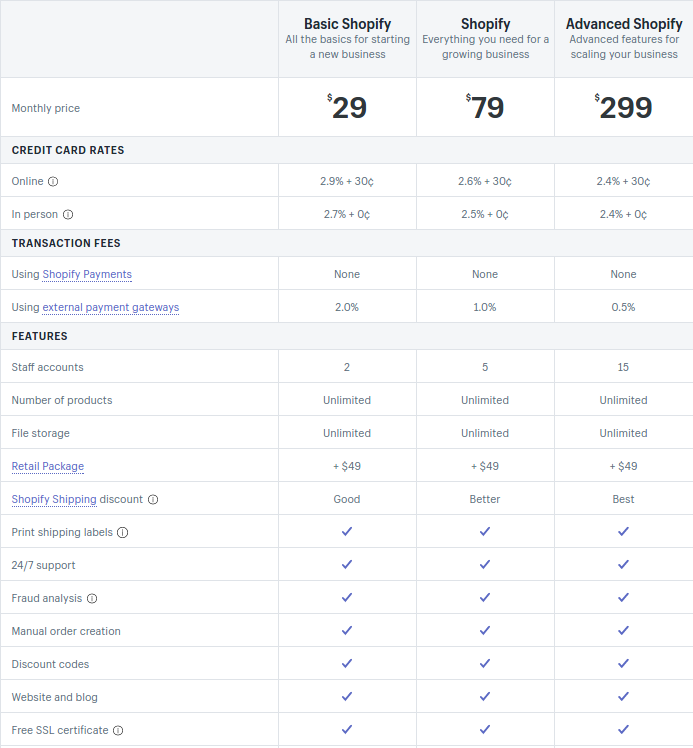Click info icon next to Free SSL certificate
The height and width of the screenshot is (748, 693).
point(118,730)
